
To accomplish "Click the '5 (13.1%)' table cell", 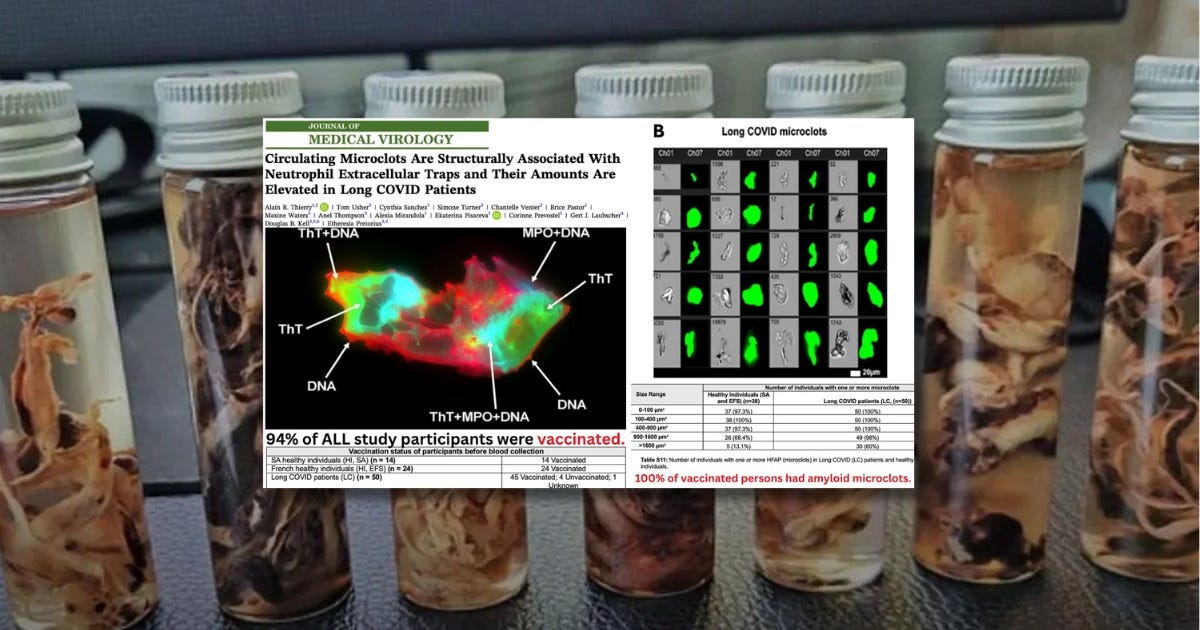I will pyautogui.click(x=739, y=446).
